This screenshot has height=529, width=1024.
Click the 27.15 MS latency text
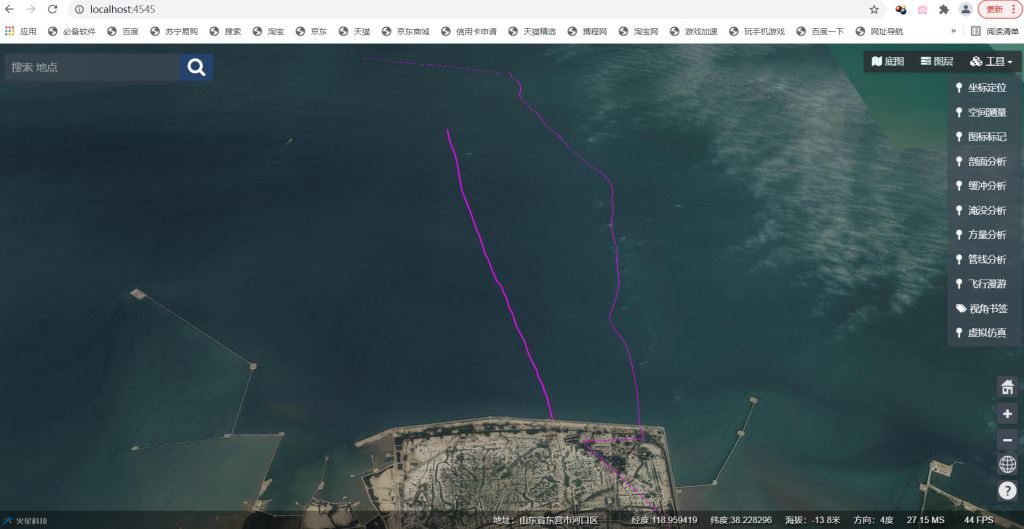[x=925, y=520]
